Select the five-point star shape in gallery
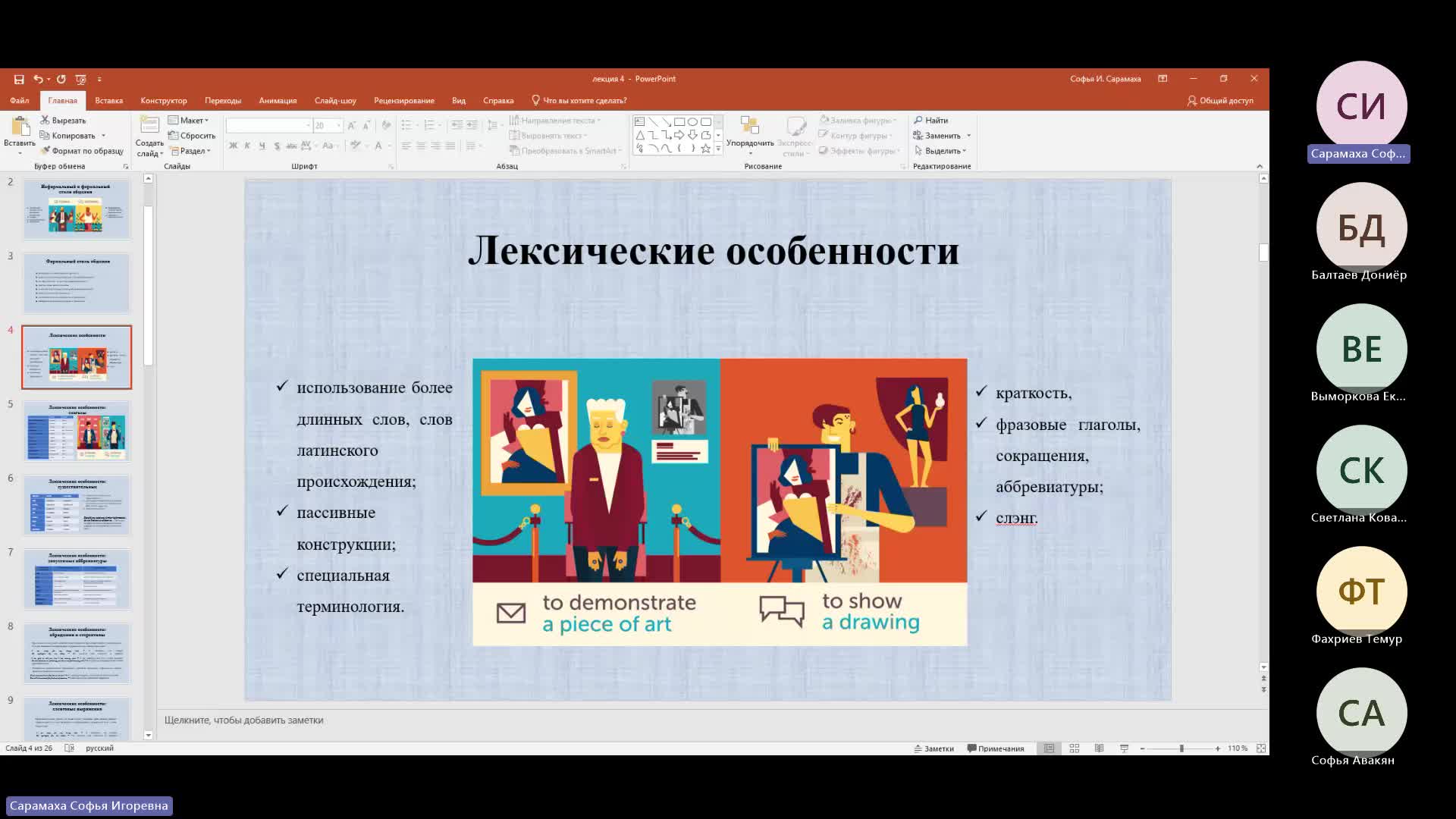This screenshot has width=1456, height=819. pos(705,149)
